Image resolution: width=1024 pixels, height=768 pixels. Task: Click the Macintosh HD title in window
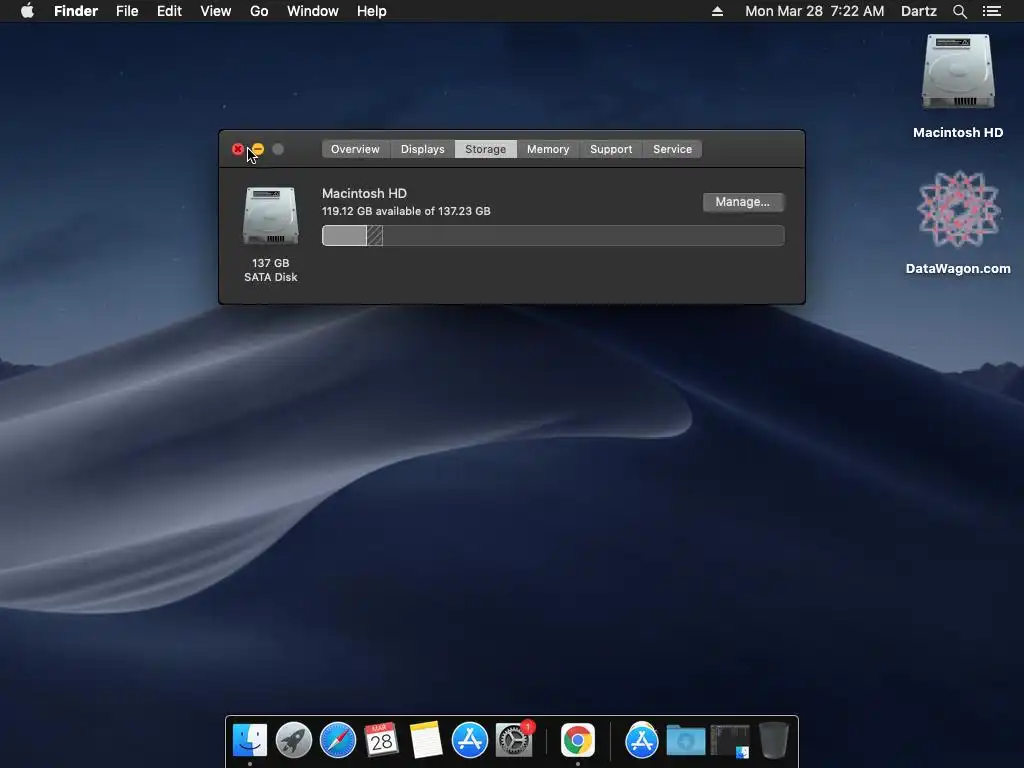tap(364, 193)
